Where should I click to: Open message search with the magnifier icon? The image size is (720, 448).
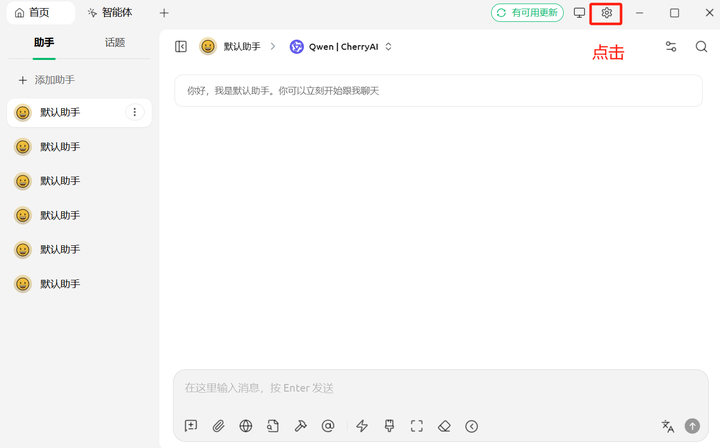[701, 46]
